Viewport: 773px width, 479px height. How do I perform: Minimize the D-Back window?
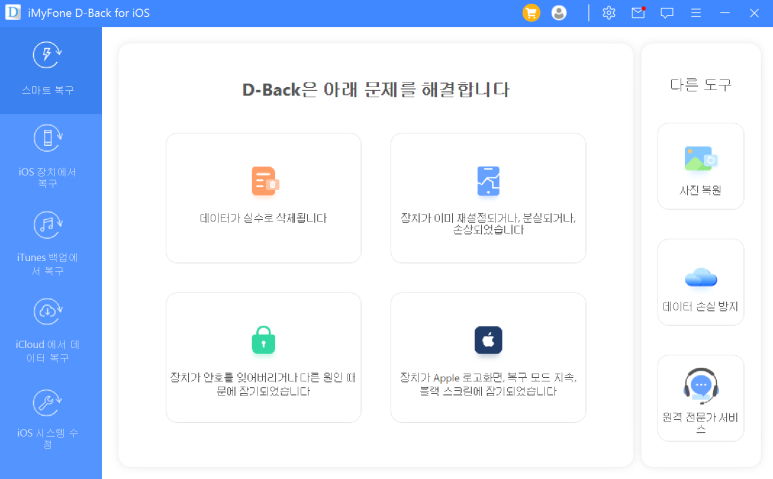[725, 13]
